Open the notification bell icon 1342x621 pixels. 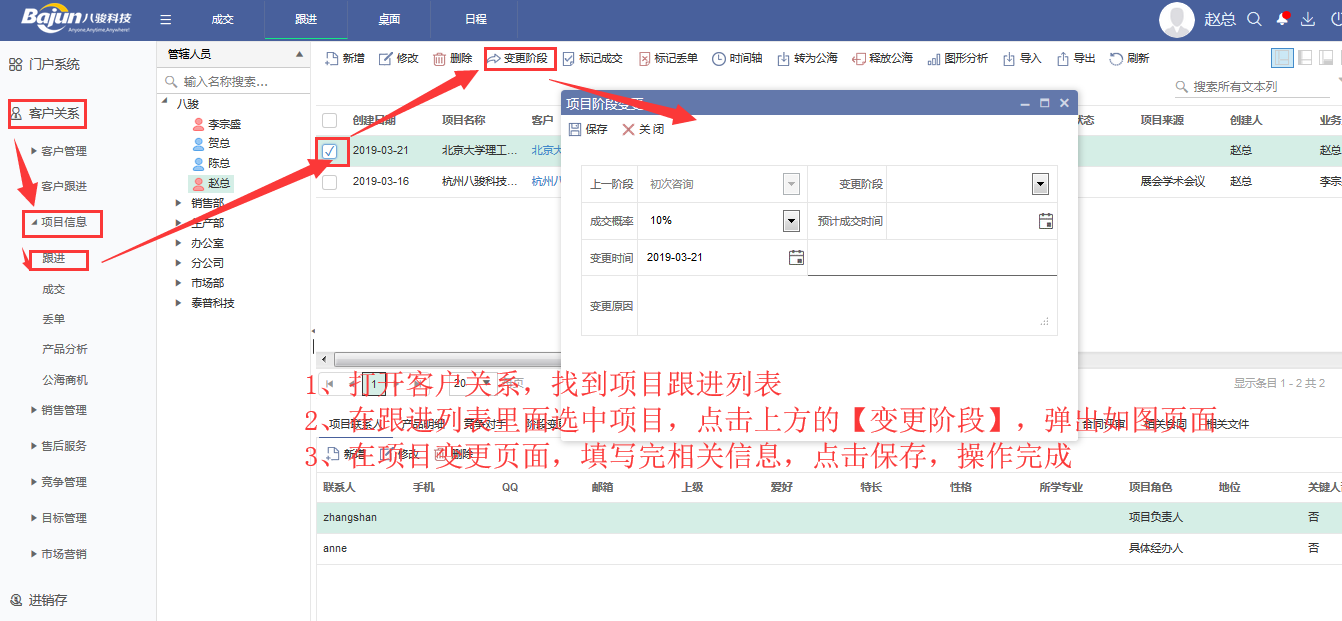pyautogui.click(x=1281, y=19)
